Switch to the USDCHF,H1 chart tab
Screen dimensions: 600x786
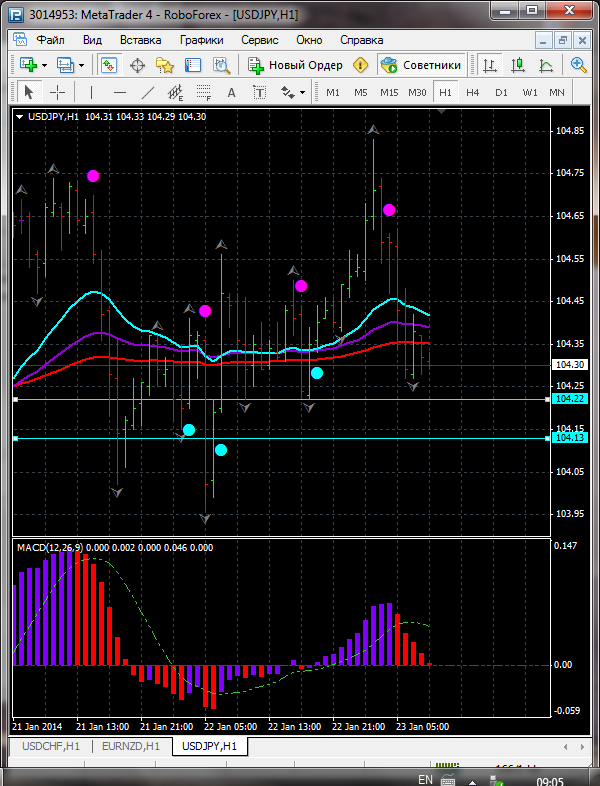51,746
